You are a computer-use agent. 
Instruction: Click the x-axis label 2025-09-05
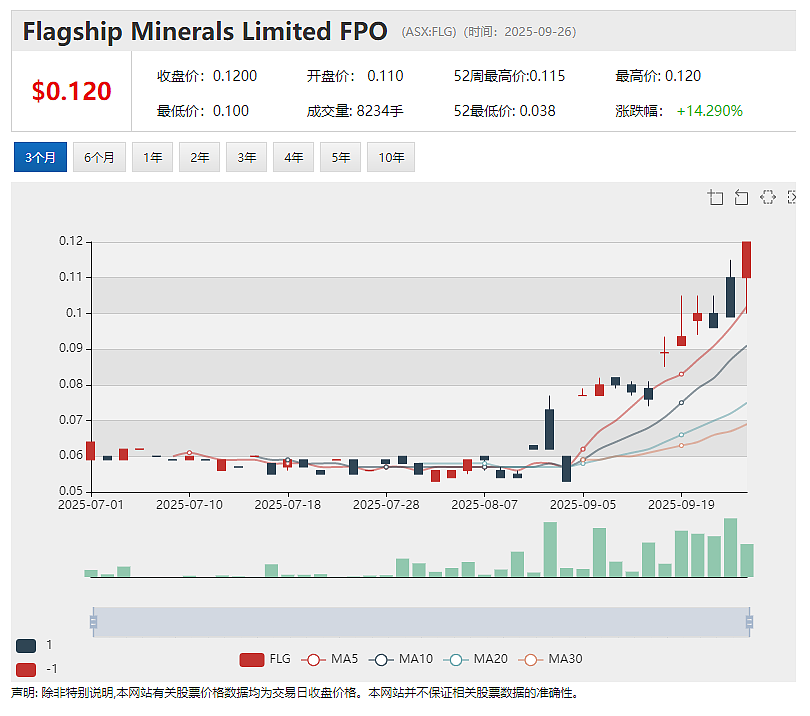pos(583,505)
